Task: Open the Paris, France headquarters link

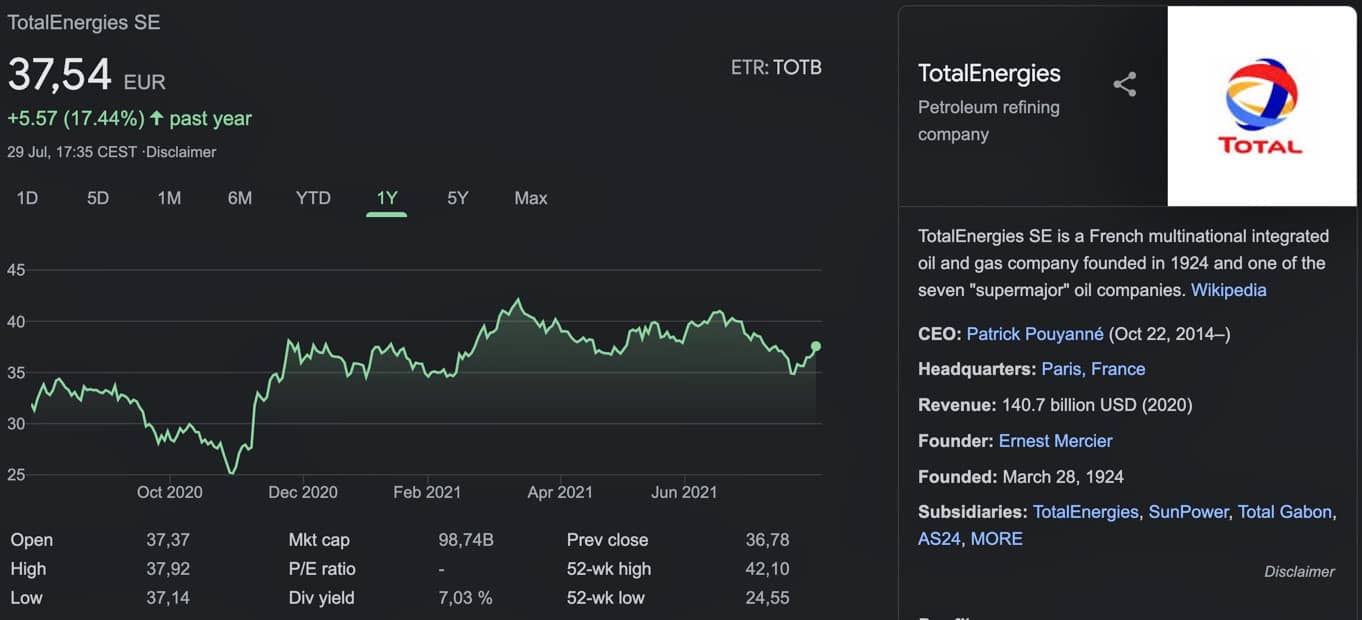Action: tap(1093, 369)
